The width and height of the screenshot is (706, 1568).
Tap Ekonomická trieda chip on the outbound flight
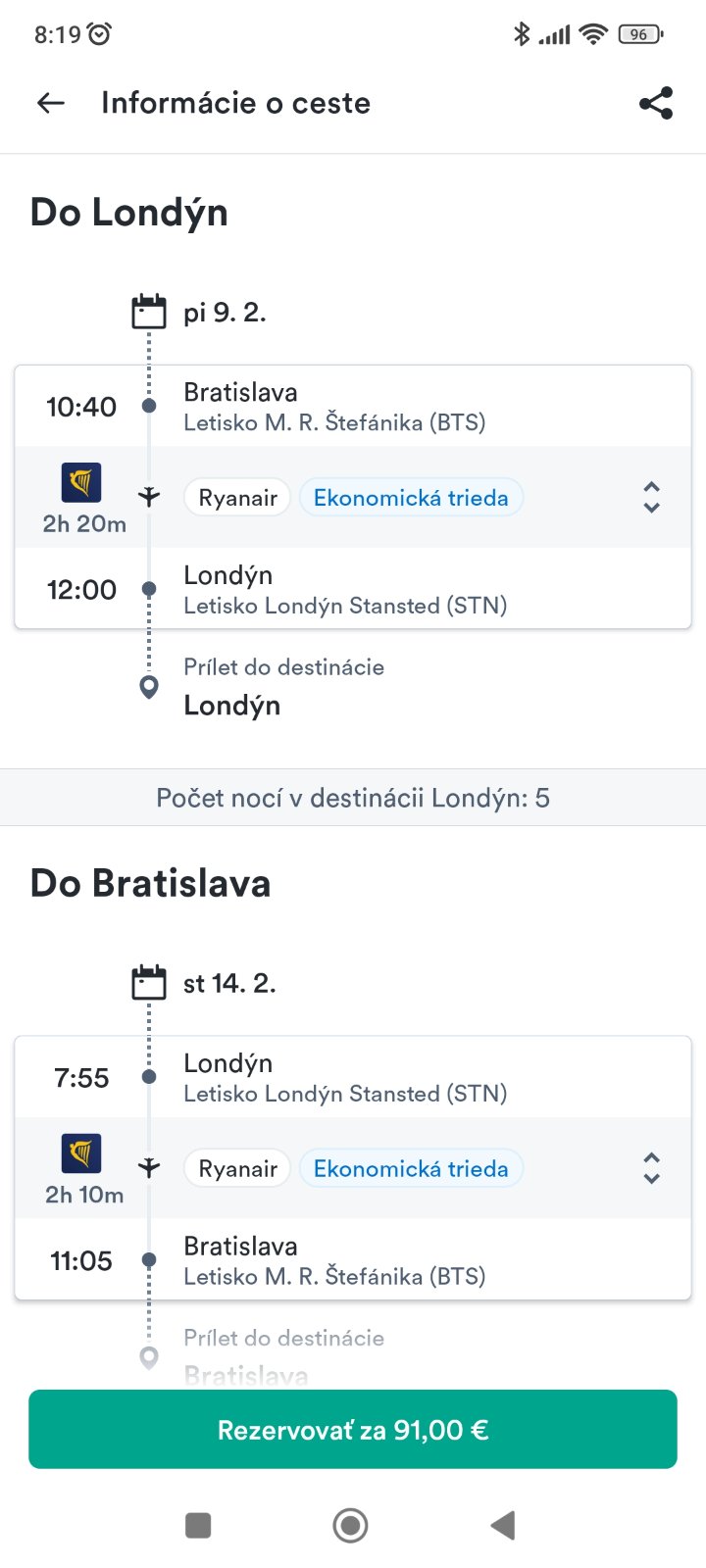pos(411,498)
